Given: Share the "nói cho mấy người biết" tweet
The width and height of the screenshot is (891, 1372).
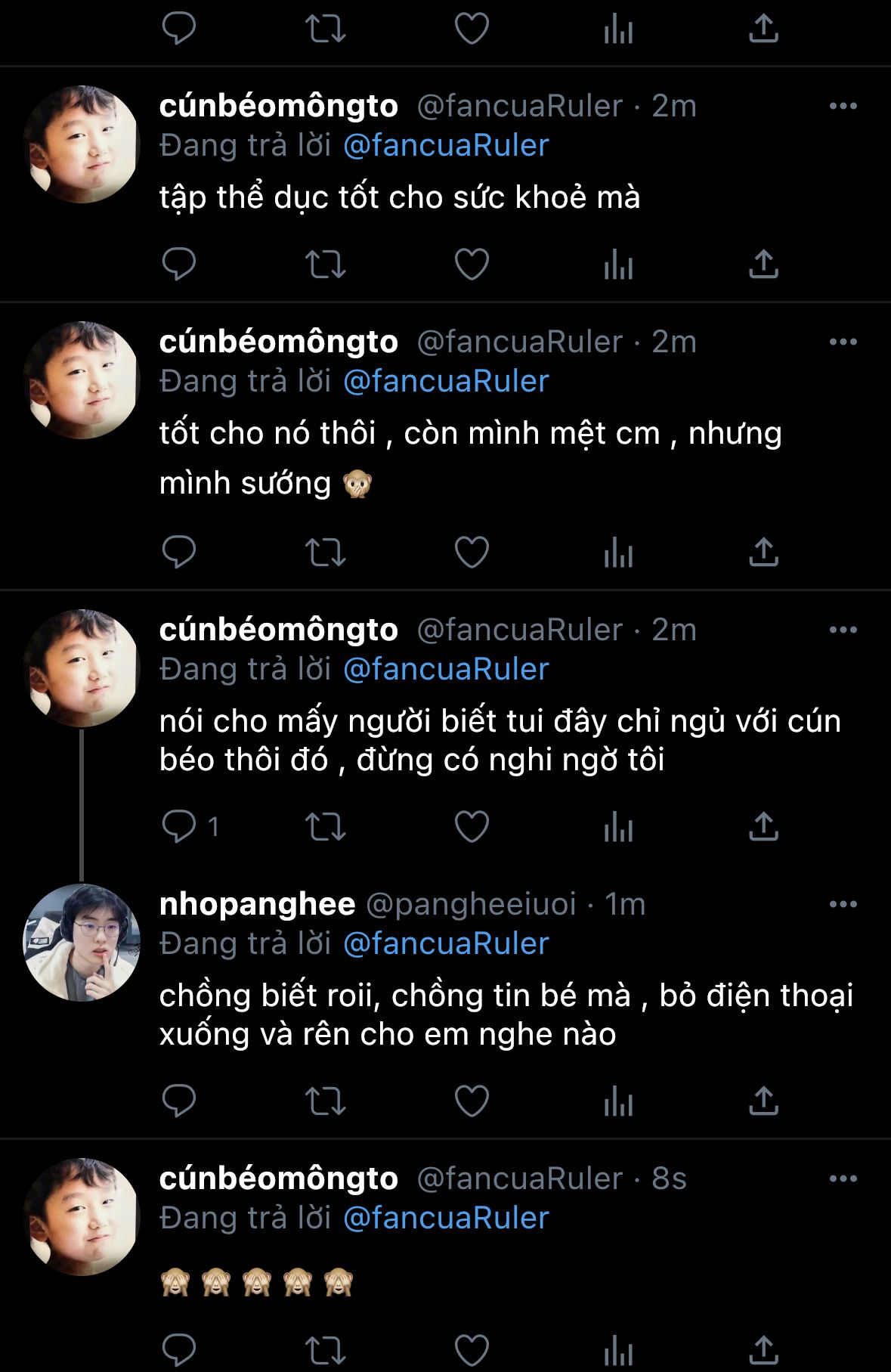Looking at the screenshot, I should point(763,826).
